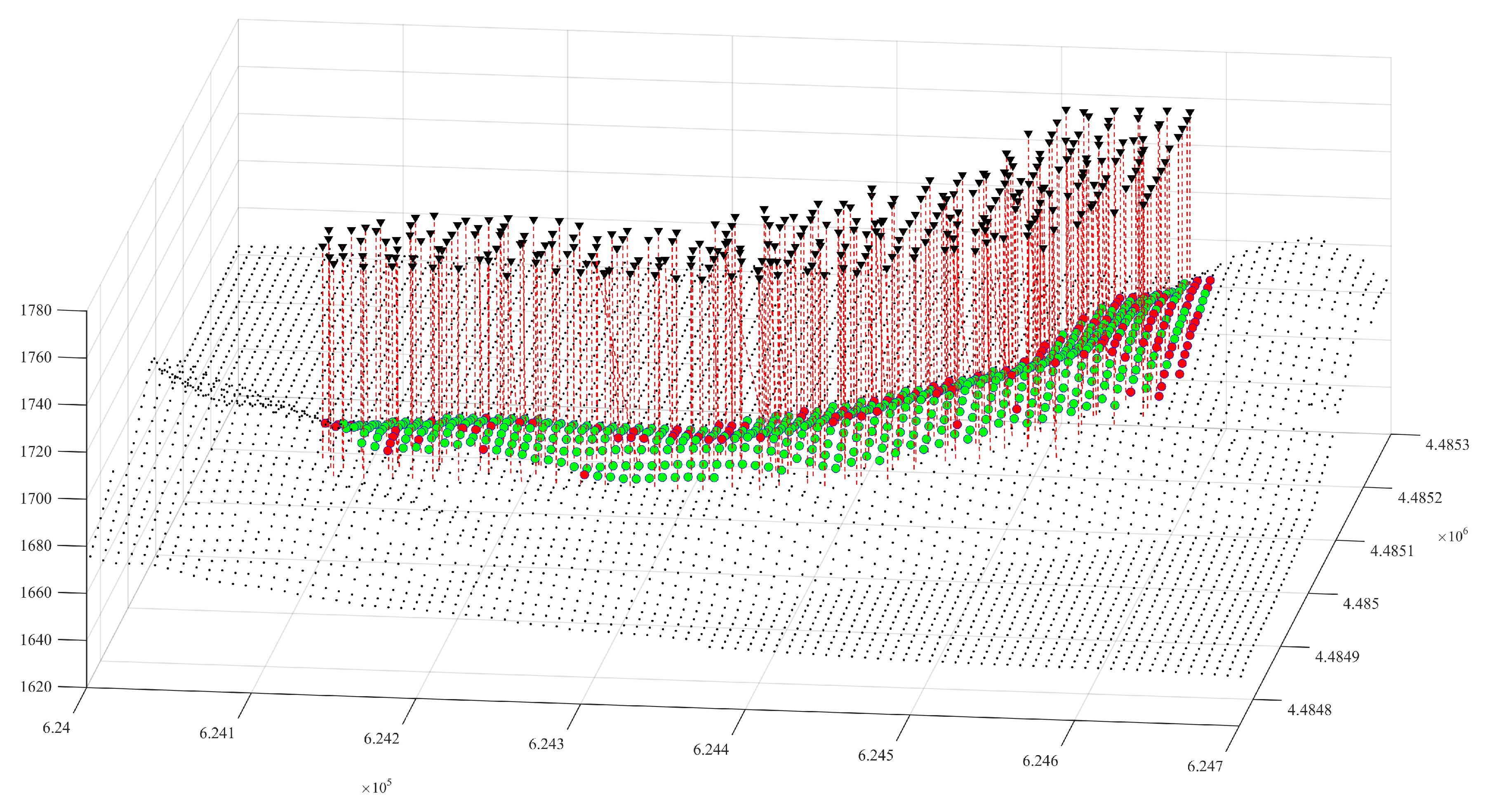Click the 1700 z-axis tick label
This screenshot has width=1485, height=812.
point(36,498)
